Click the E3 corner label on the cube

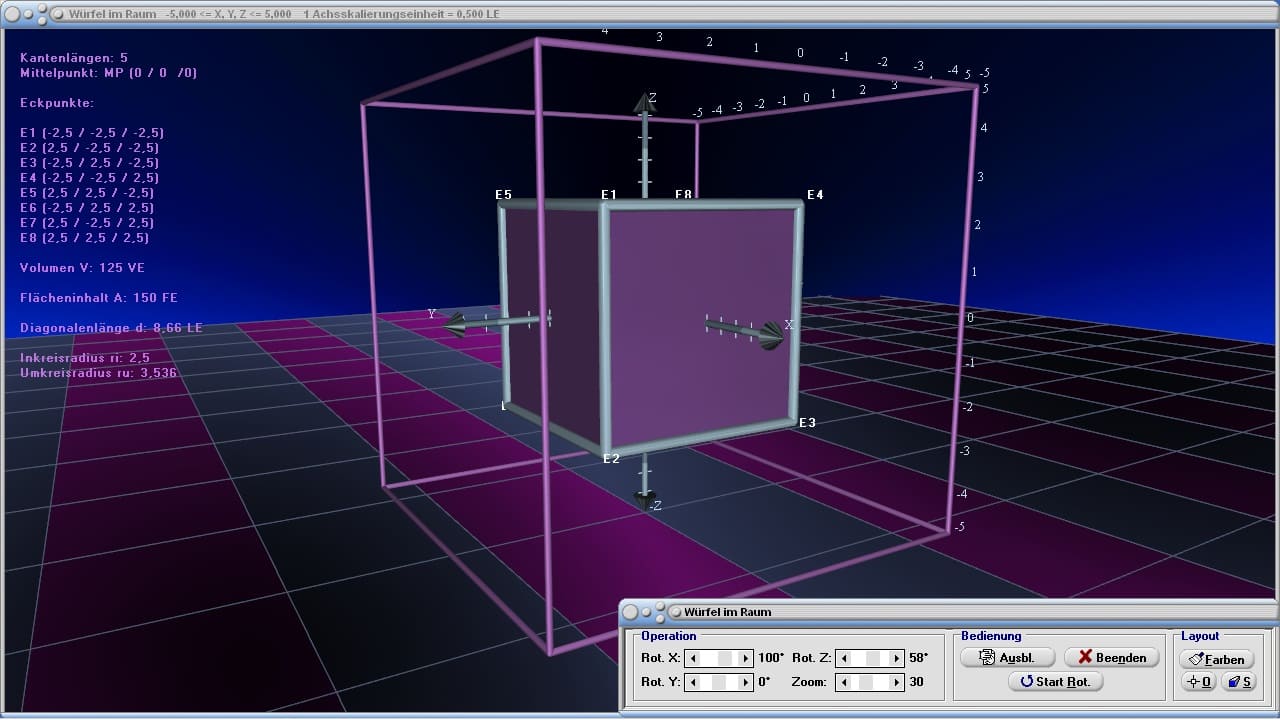807,423
